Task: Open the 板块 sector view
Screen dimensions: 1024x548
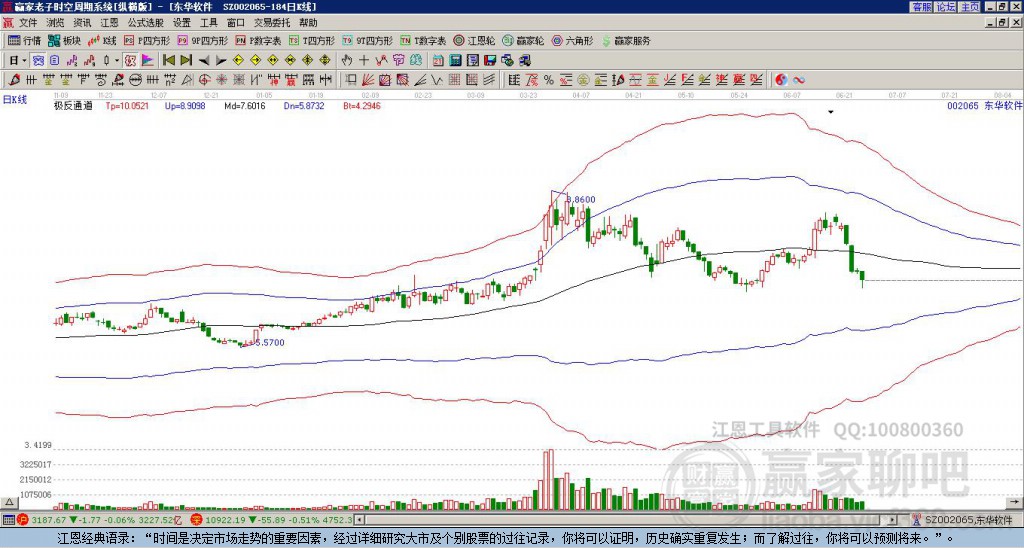Action: point(64,40)
